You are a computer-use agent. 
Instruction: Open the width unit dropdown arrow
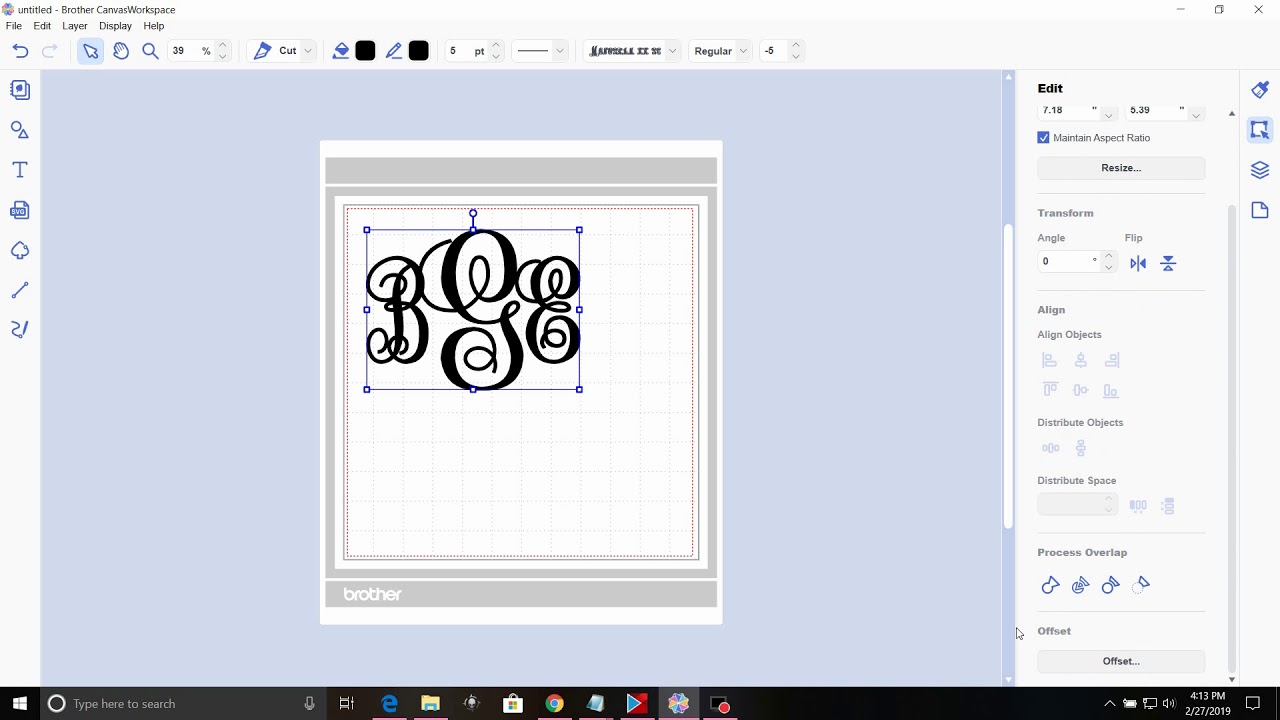pos(1108,114)
